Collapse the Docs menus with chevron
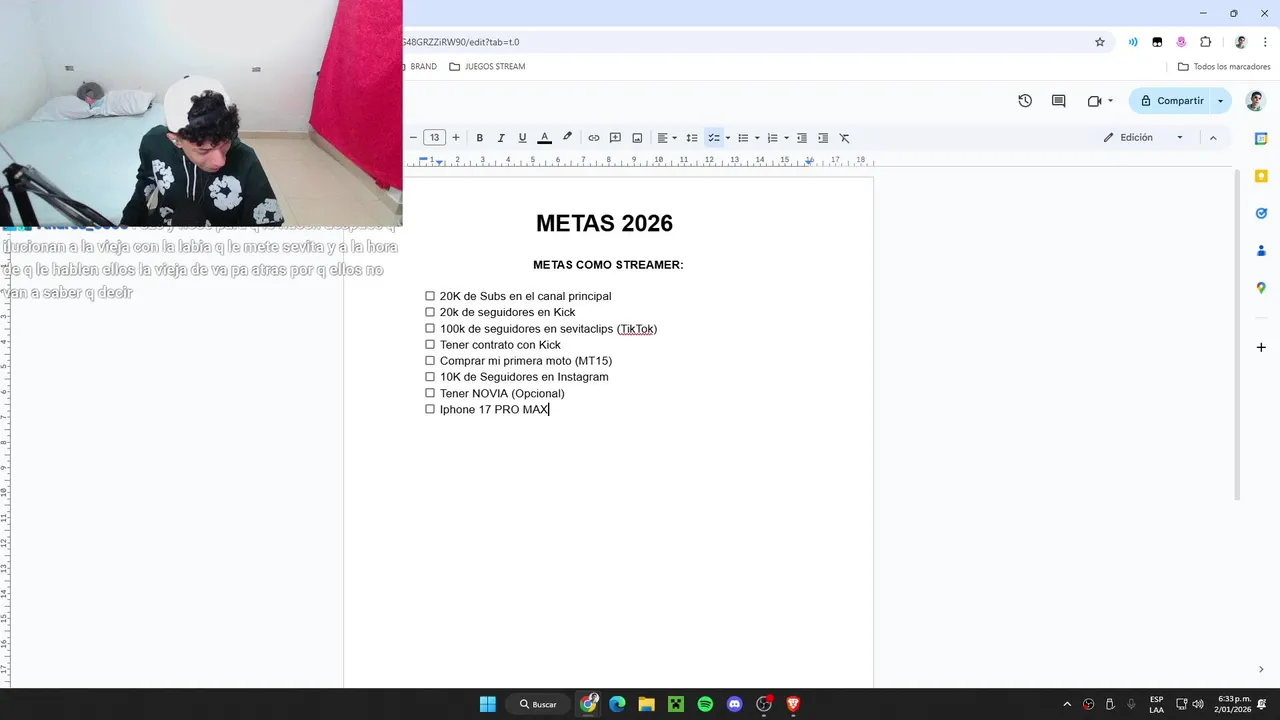This screenshot has width=1280, height=720. point(1213,138)
